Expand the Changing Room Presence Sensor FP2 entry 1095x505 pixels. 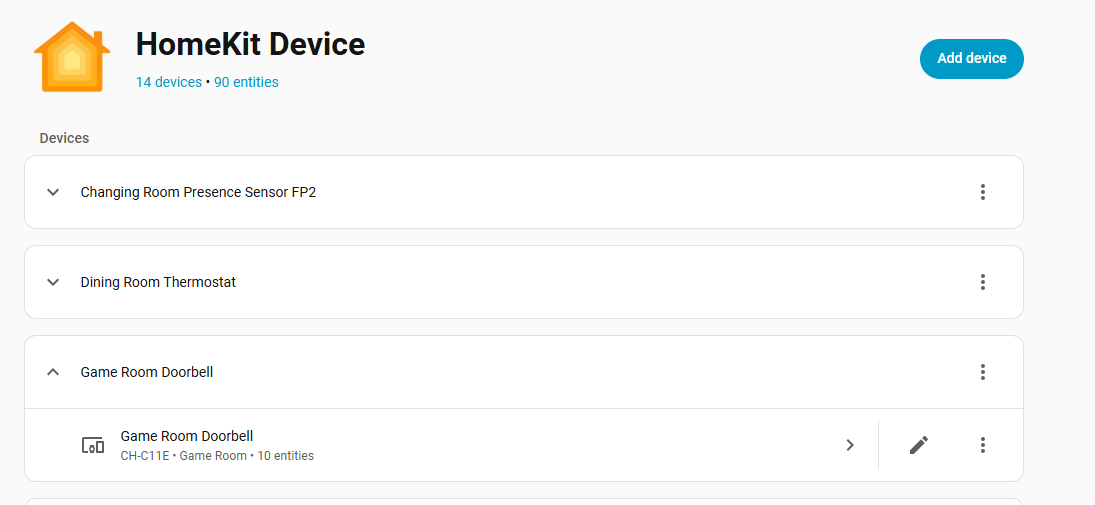(53, 192)
